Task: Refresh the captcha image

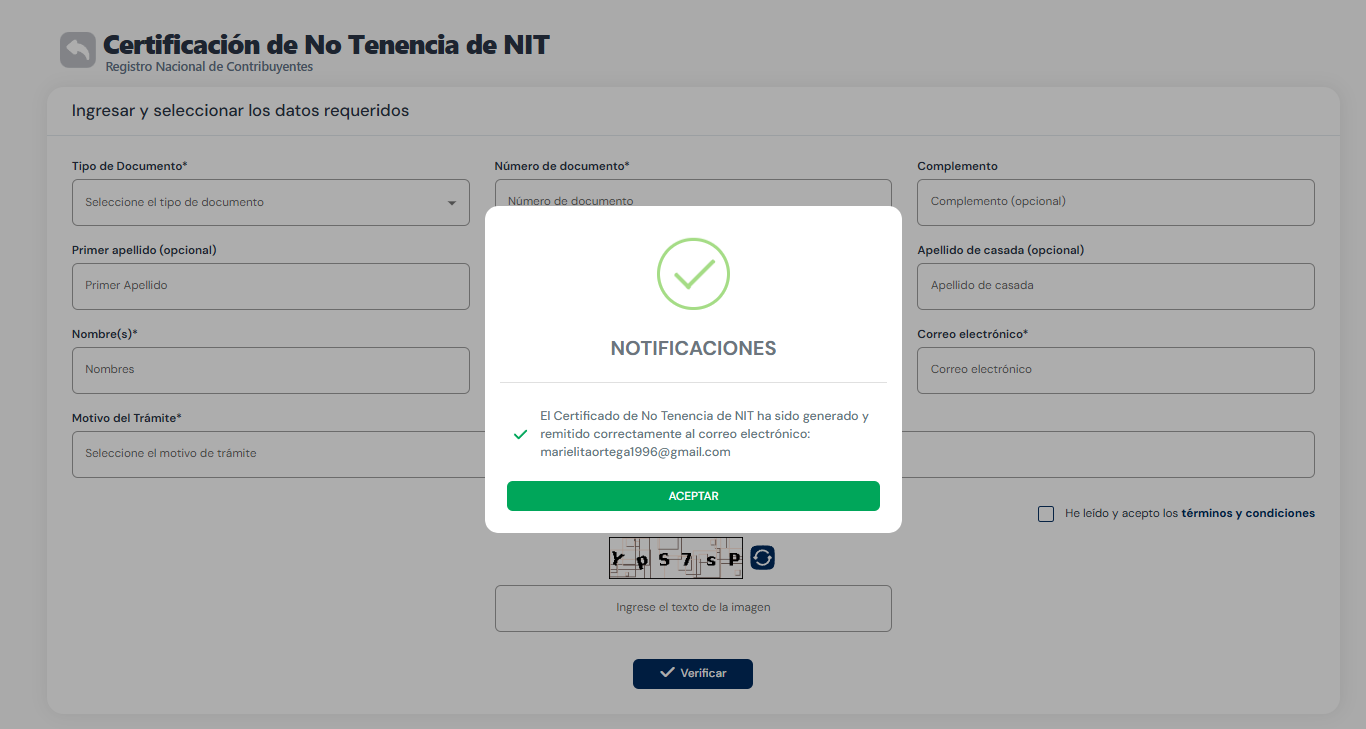Action: click(x=762, y=557)
